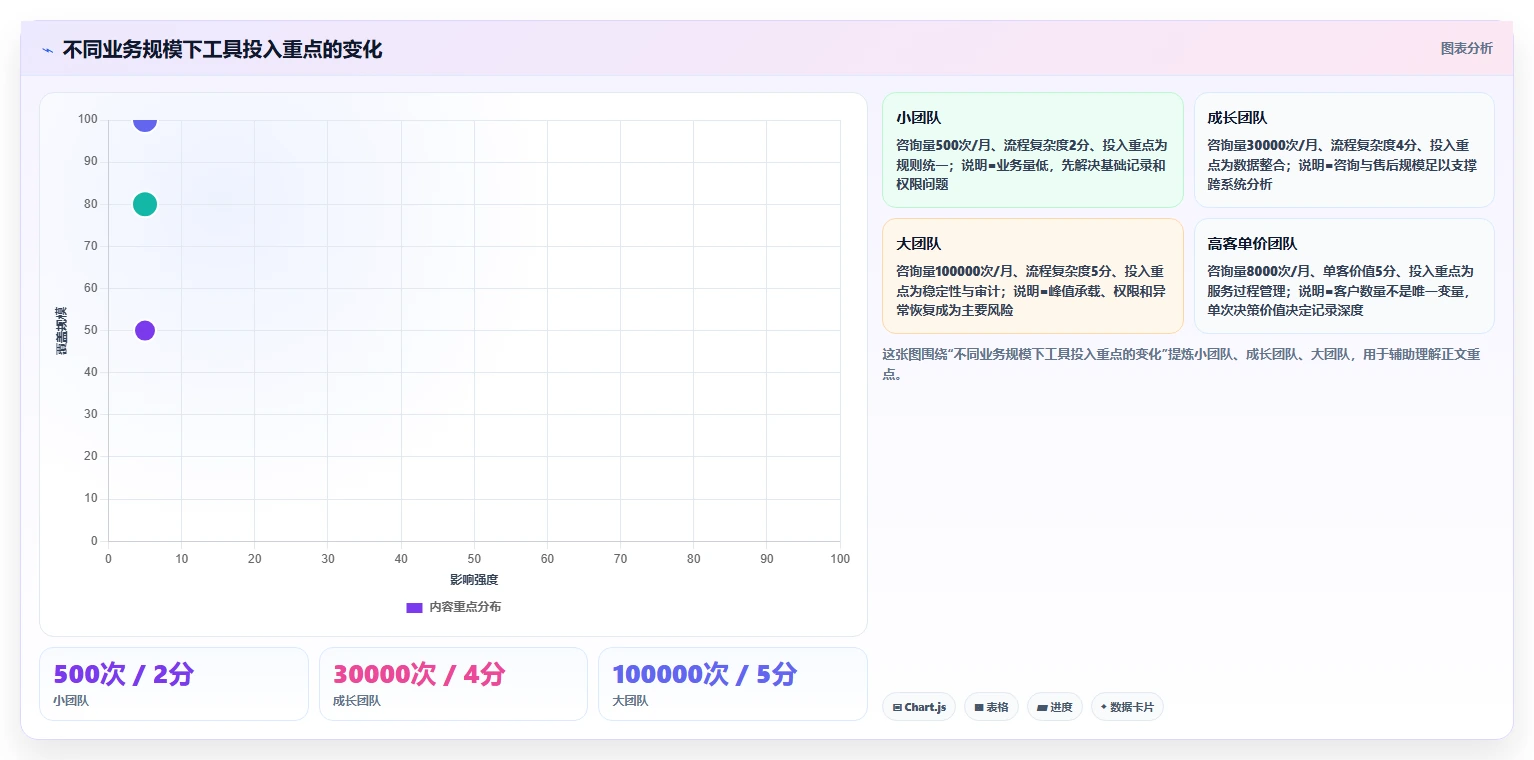The height and width of the screenshot is (760, 1534).
Task: Click the 30000次 / 4分 stat card
Action: point(453,684)
